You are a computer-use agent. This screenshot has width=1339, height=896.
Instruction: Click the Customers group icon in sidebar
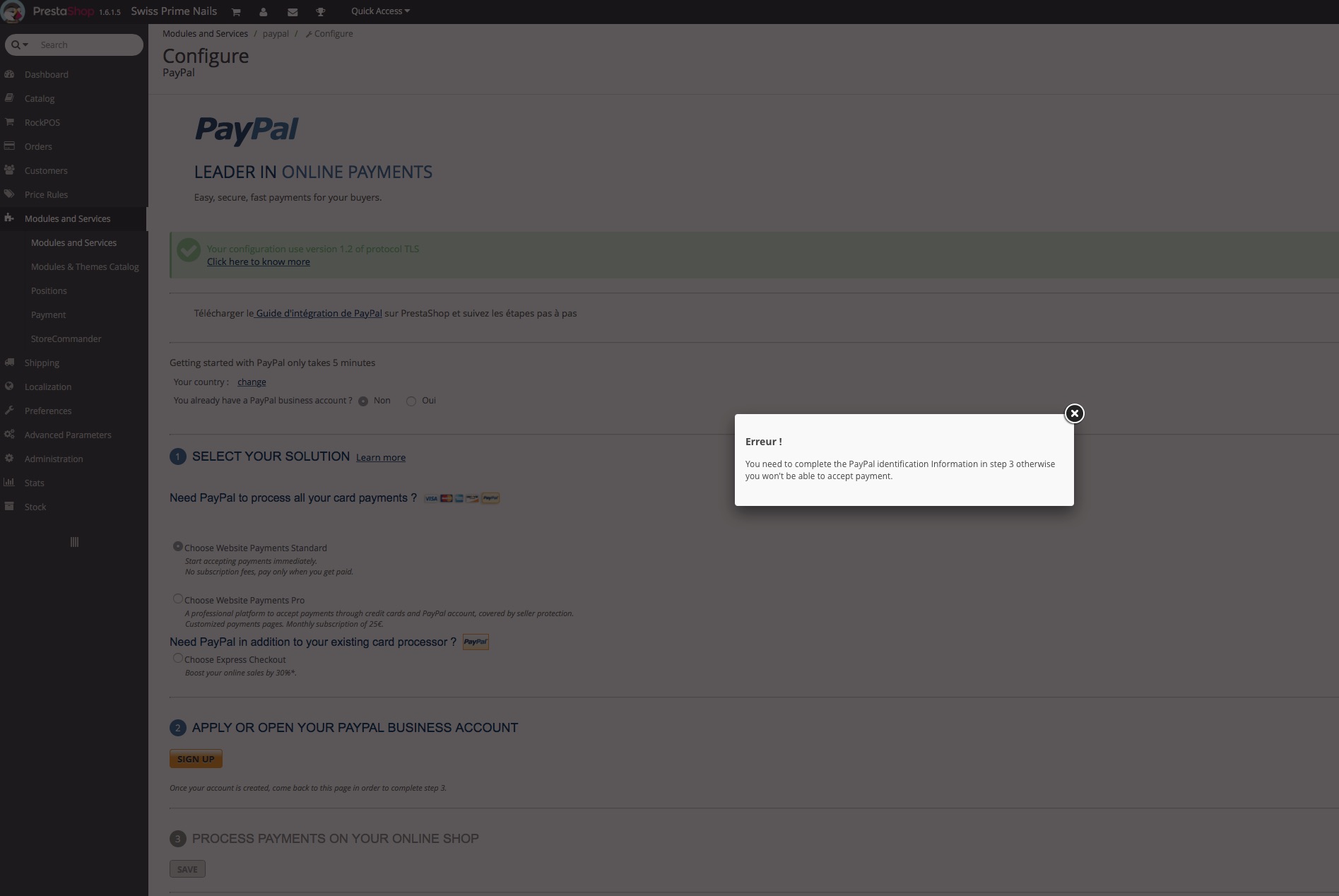pyautogui.click(x=9, y=170)
